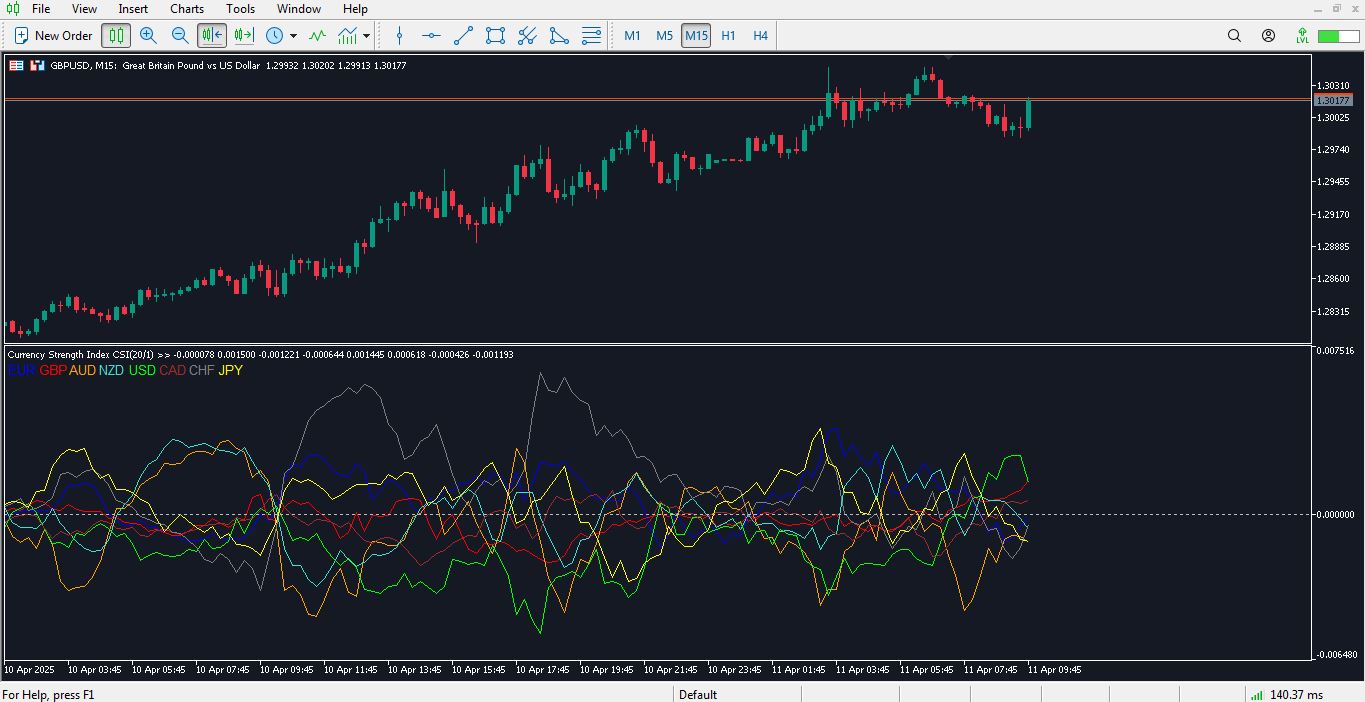Enable chart auto scroll
1365x702 pixels.
tap(210, 35)
